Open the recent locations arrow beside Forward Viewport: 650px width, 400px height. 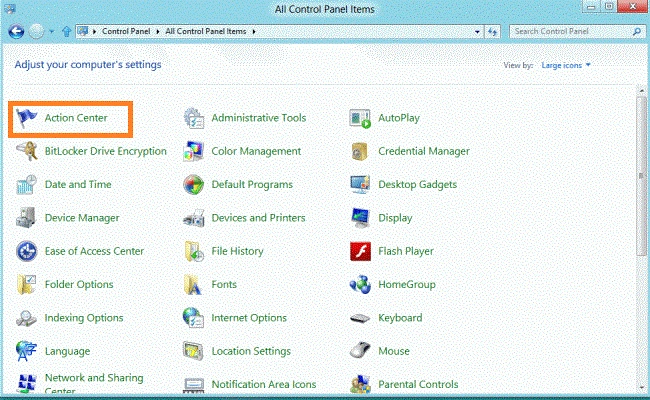51,32
